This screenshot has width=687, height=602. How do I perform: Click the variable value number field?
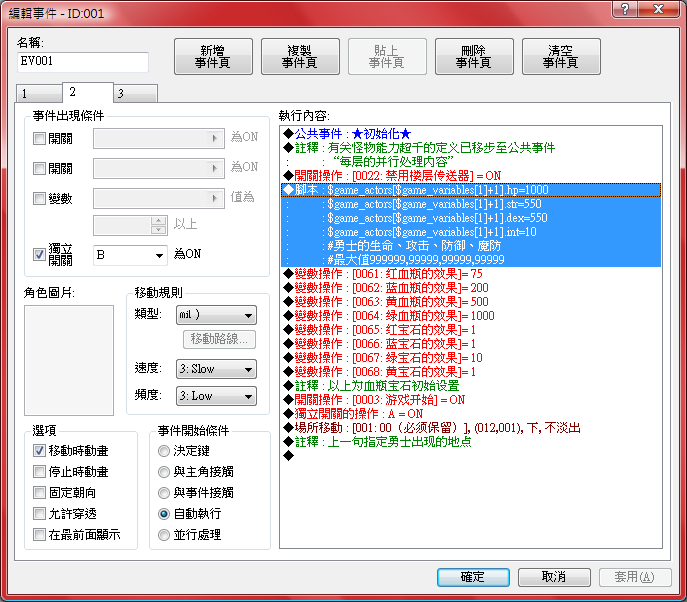coord(122,225)
